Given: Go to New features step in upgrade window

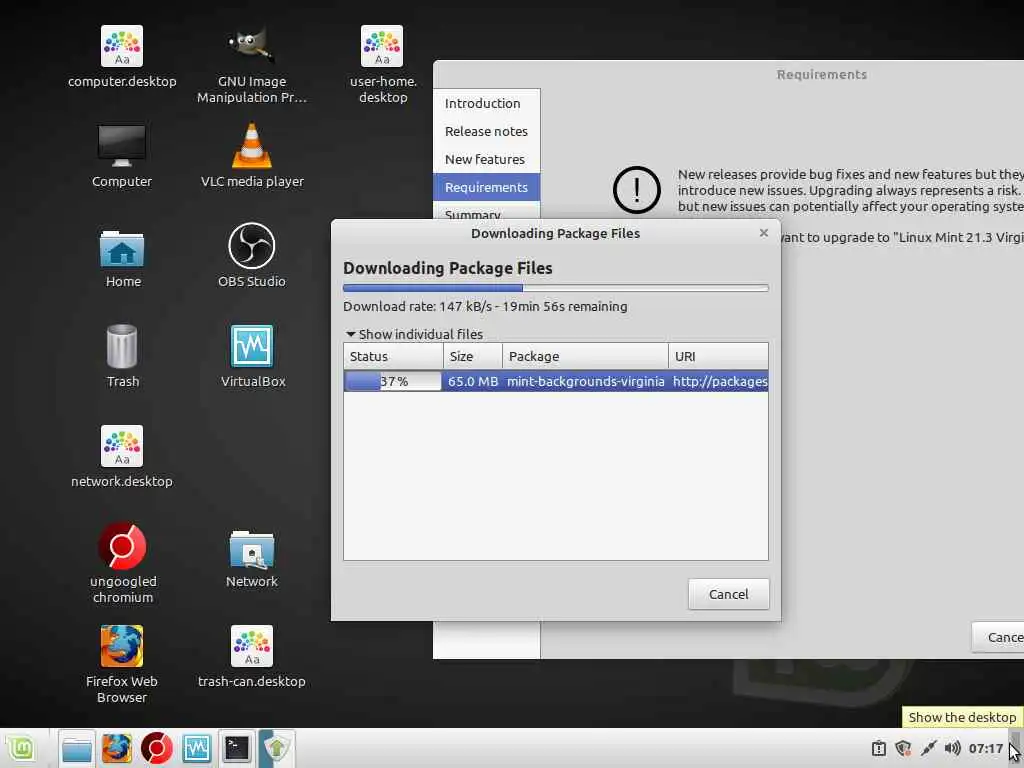Looking at the screenshot, I should (x=487, y=159).
